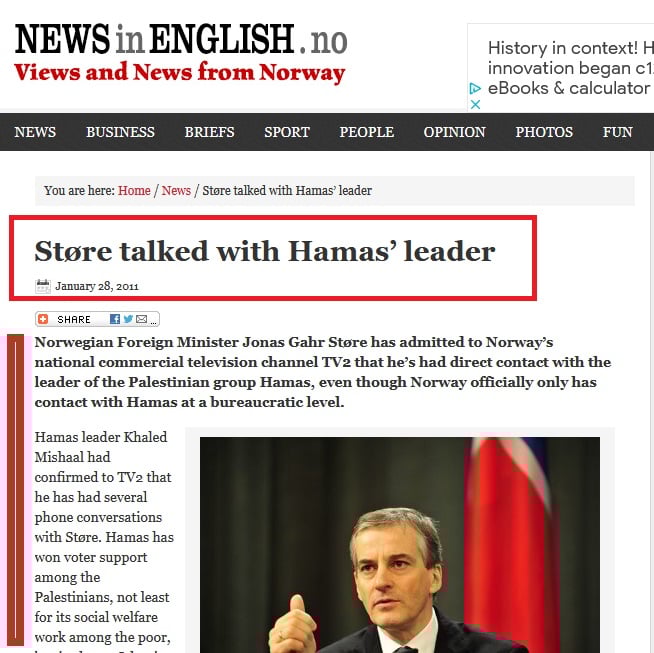Click the orange plus share icon

coord(43,319)
